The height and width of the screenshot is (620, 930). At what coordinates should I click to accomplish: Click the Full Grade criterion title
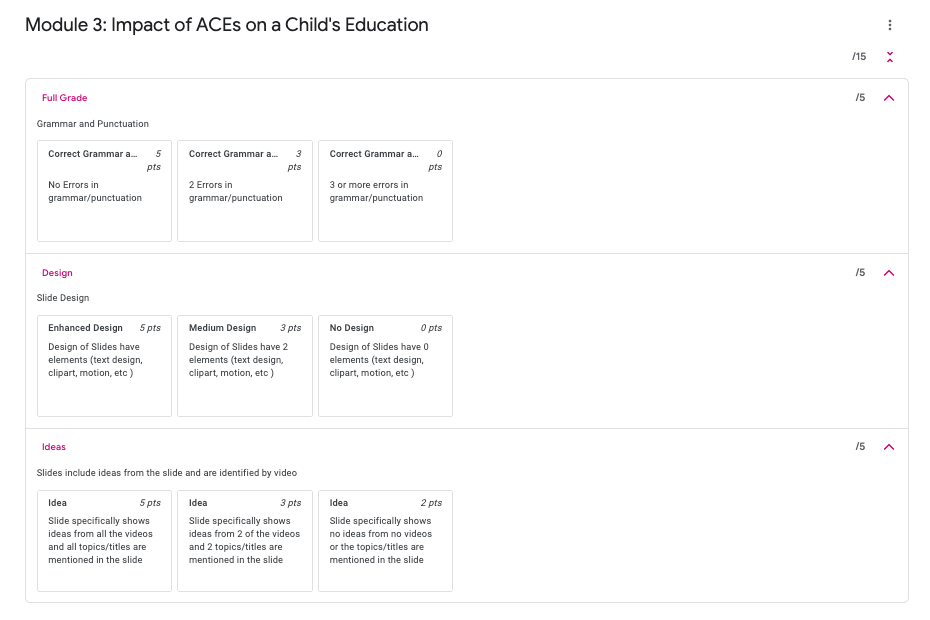click(65, 98)
